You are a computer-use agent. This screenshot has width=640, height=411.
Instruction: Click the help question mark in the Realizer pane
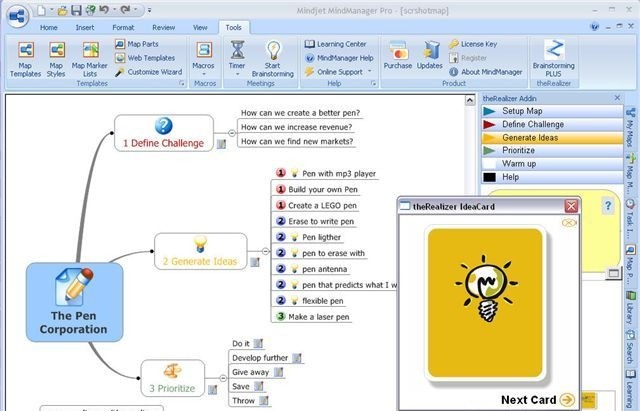coord(608,205)
